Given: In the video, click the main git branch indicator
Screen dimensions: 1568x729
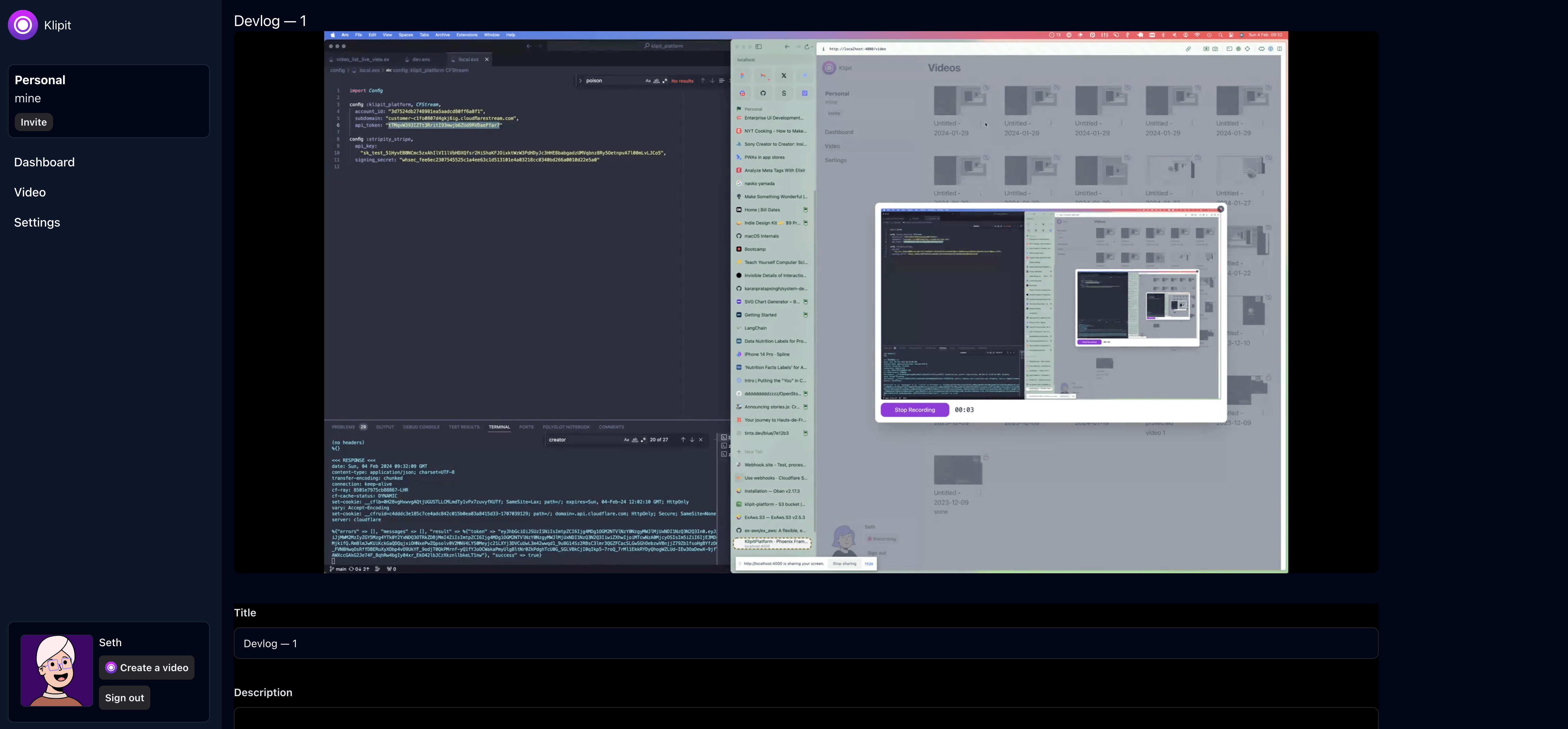Looking at the screenshot, I should point(338,570).
